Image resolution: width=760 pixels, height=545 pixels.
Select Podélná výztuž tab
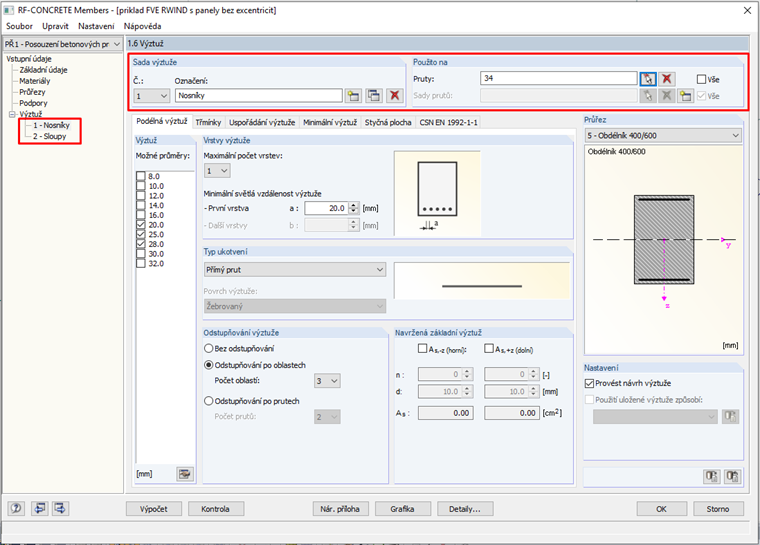pyautogui.click(x=162, y=121)
